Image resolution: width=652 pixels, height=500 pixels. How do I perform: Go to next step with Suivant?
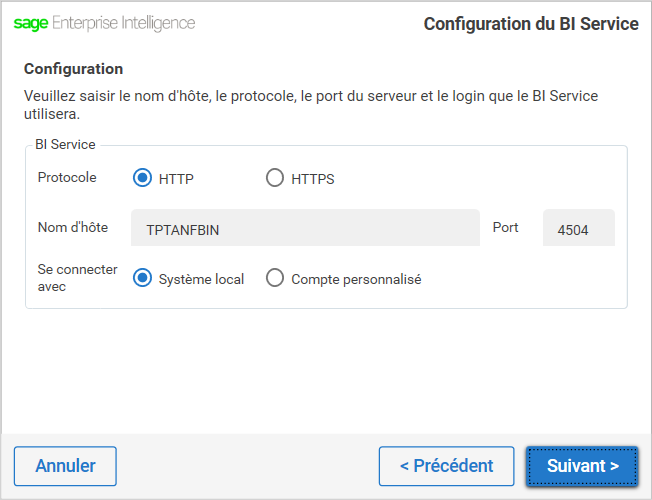pyautogui.click(x=582, y=466)
